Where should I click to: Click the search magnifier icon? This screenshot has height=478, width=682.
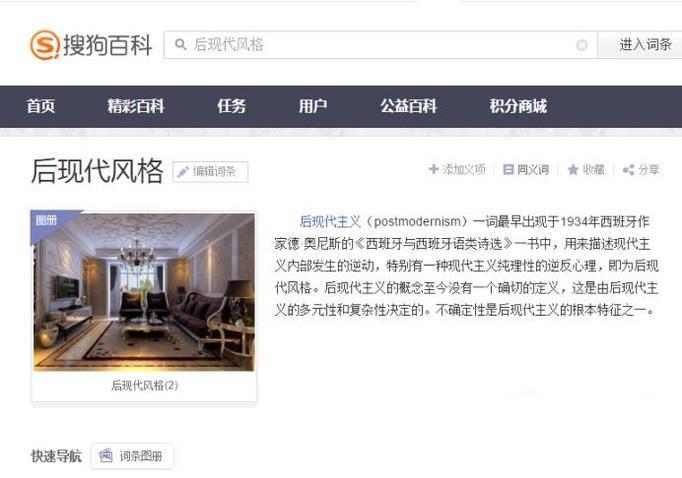pyautogui.click(x=181, y=44)
